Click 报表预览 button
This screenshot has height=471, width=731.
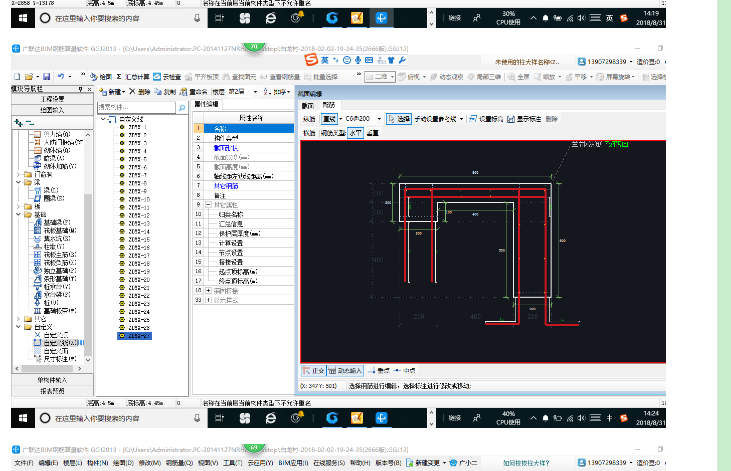52,391
